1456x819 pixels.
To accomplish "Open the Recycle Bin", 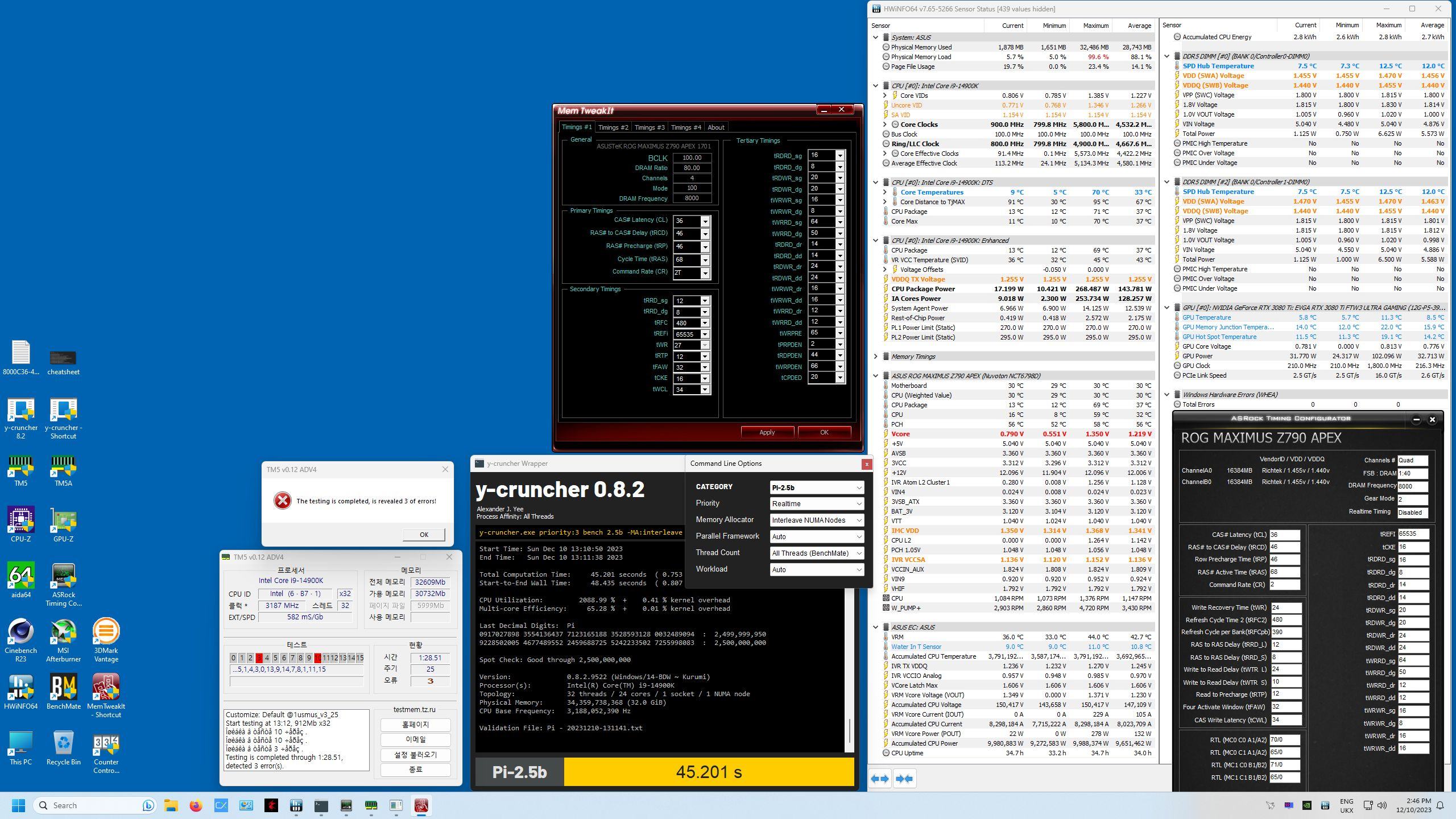I will coord(63,747).
